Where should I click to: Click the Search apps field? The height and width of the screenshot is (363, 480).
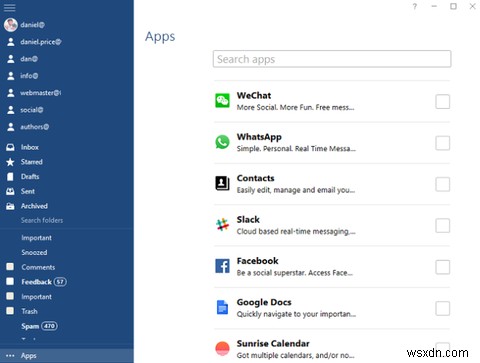coord(332,59)
